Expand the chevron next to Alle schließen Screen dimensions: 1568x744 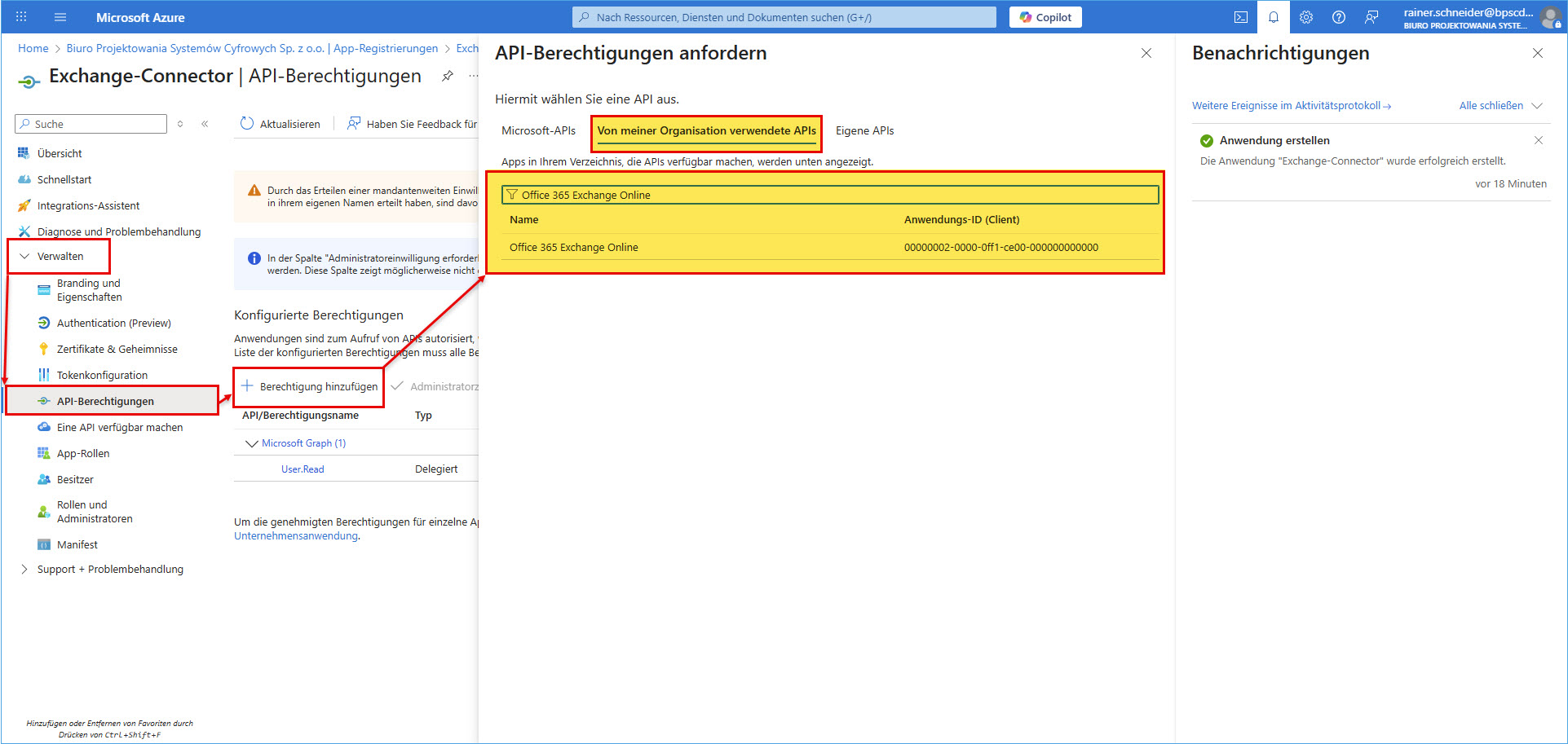(1537, 106)
